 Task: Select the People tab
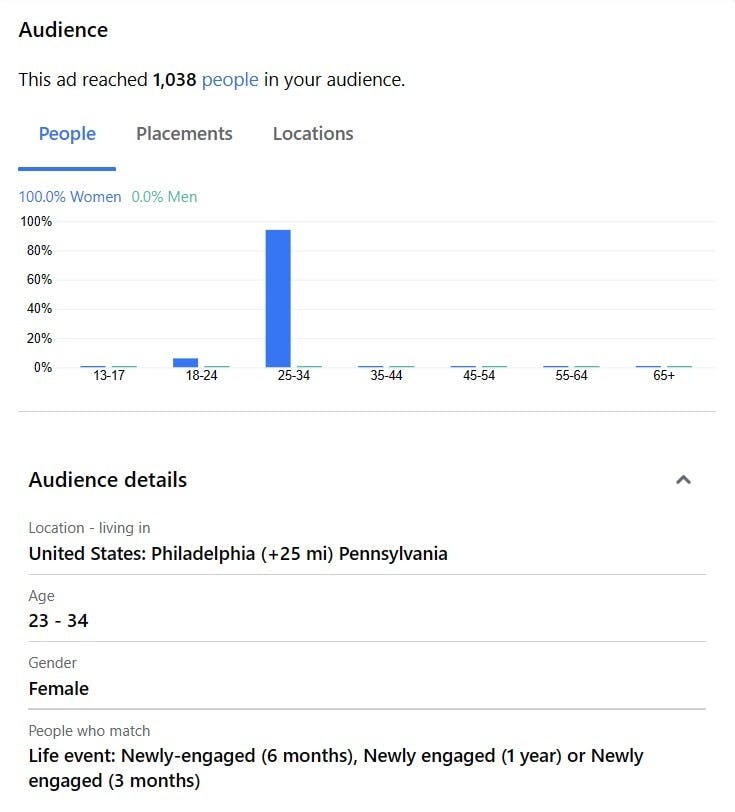[67, 134]
